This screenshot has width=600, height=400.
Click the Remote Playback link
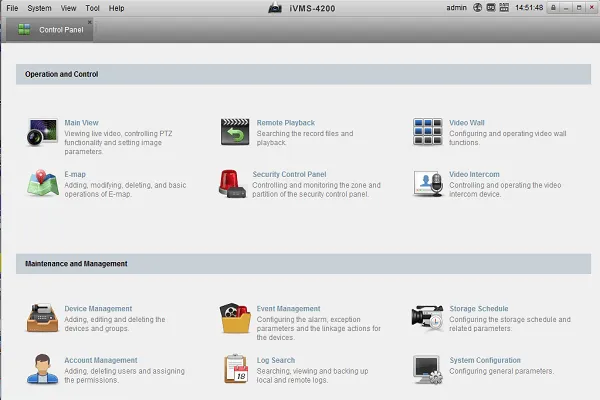286,123
